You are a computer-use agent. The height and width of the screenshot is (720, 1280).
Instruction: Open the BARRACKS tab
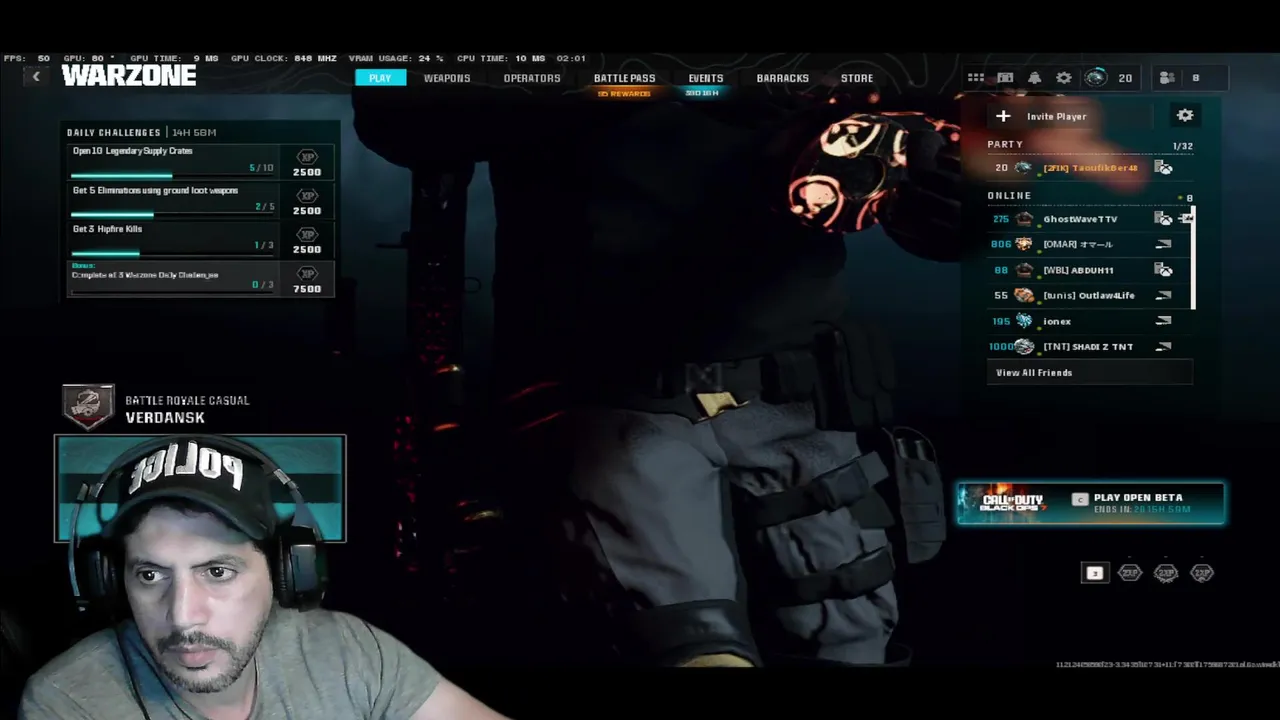(x=782, y=78)
